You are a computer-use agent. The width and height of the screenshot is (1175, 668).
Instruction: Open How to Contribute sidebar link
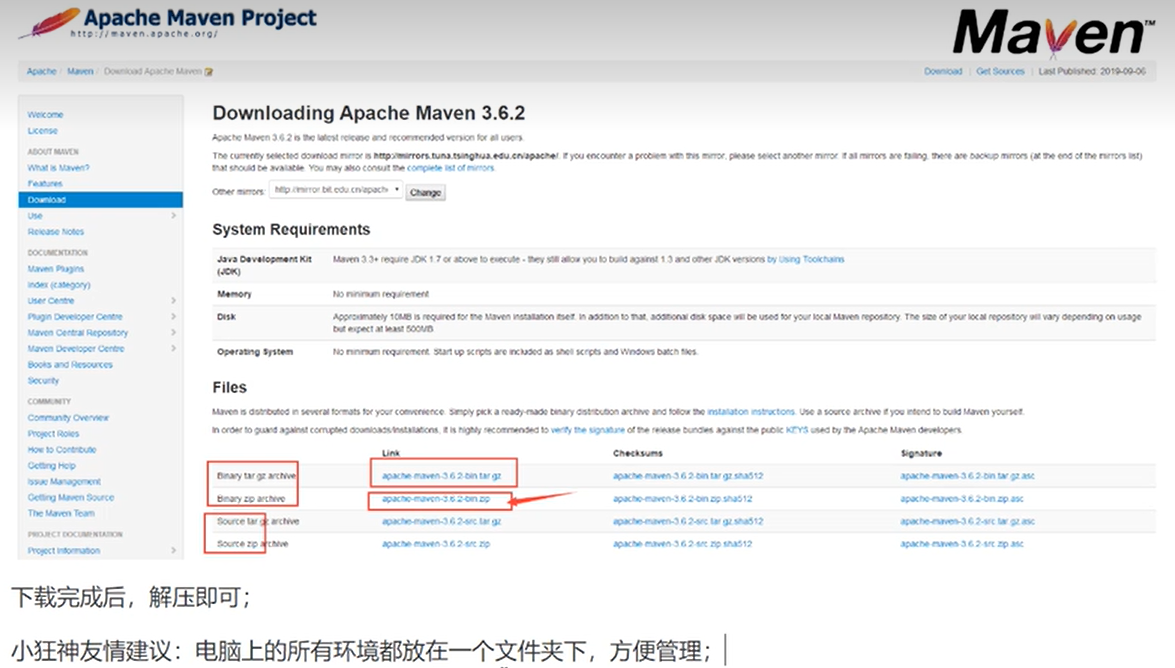click(61, 450)
